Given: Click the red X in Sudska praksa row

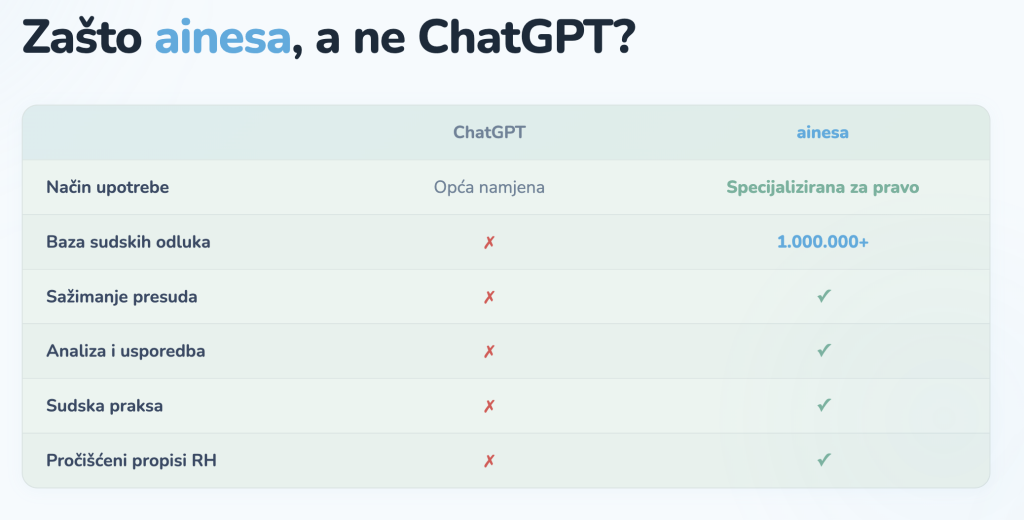Looking at the screenshot, I should coord(489,406).
